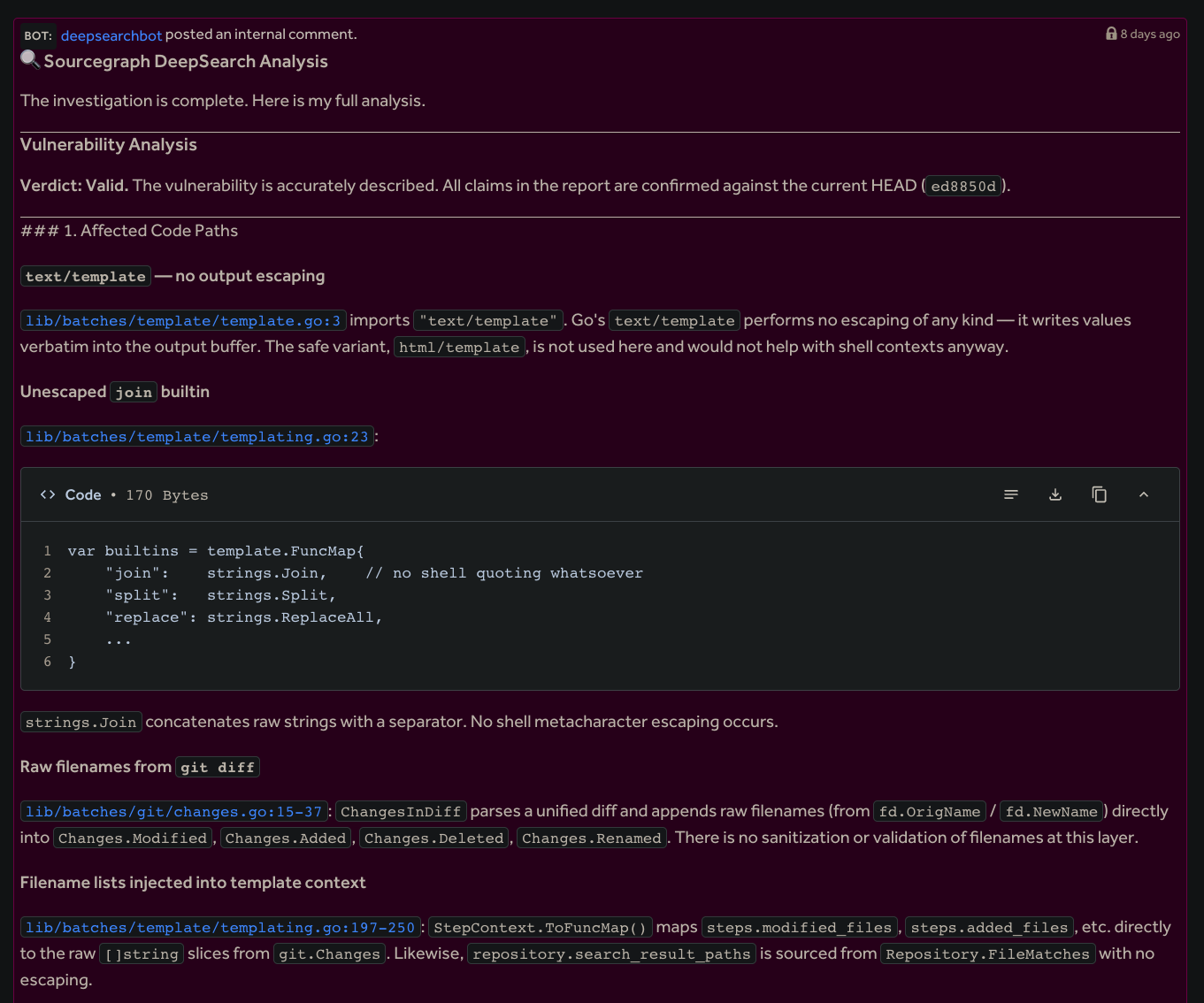Click the 'no shell quoting whatsoever' comment

point(504,573)
